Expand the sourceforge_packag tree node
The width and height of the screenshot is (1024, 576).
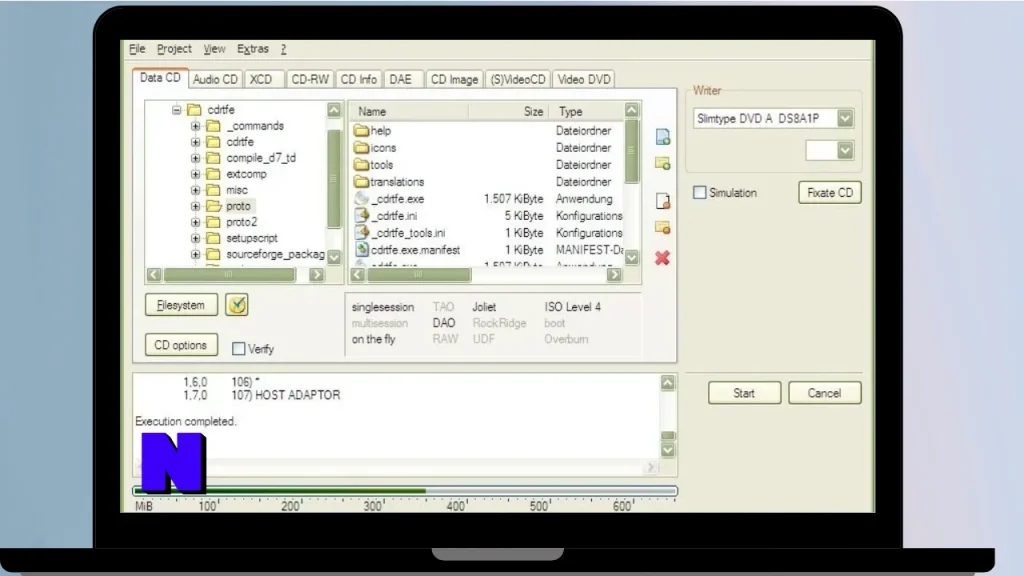[x=195, y=254]
